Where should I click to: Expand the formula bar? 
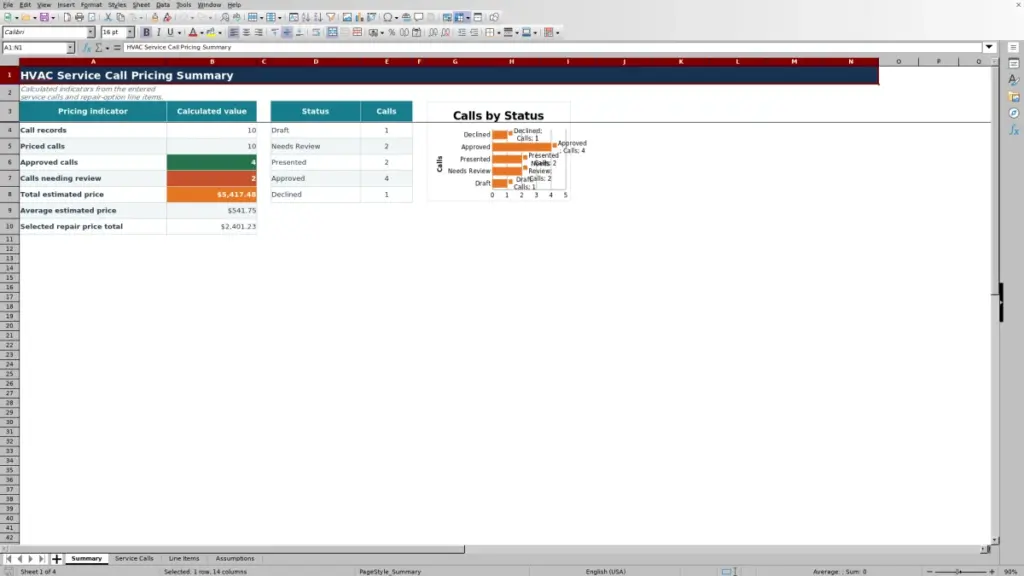point(989,48)
